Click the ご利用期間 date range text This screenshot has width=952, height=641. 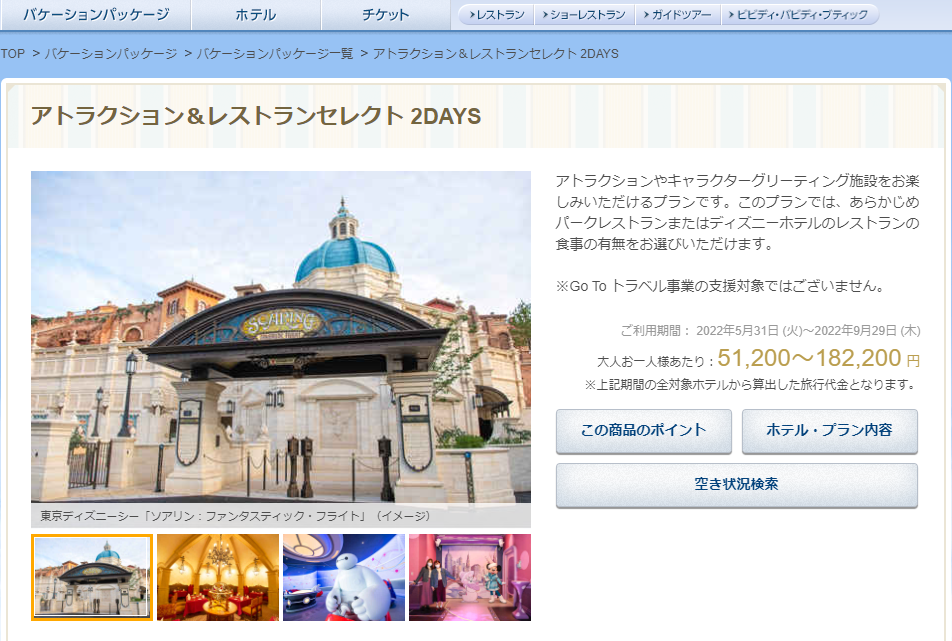coord(770,331)
